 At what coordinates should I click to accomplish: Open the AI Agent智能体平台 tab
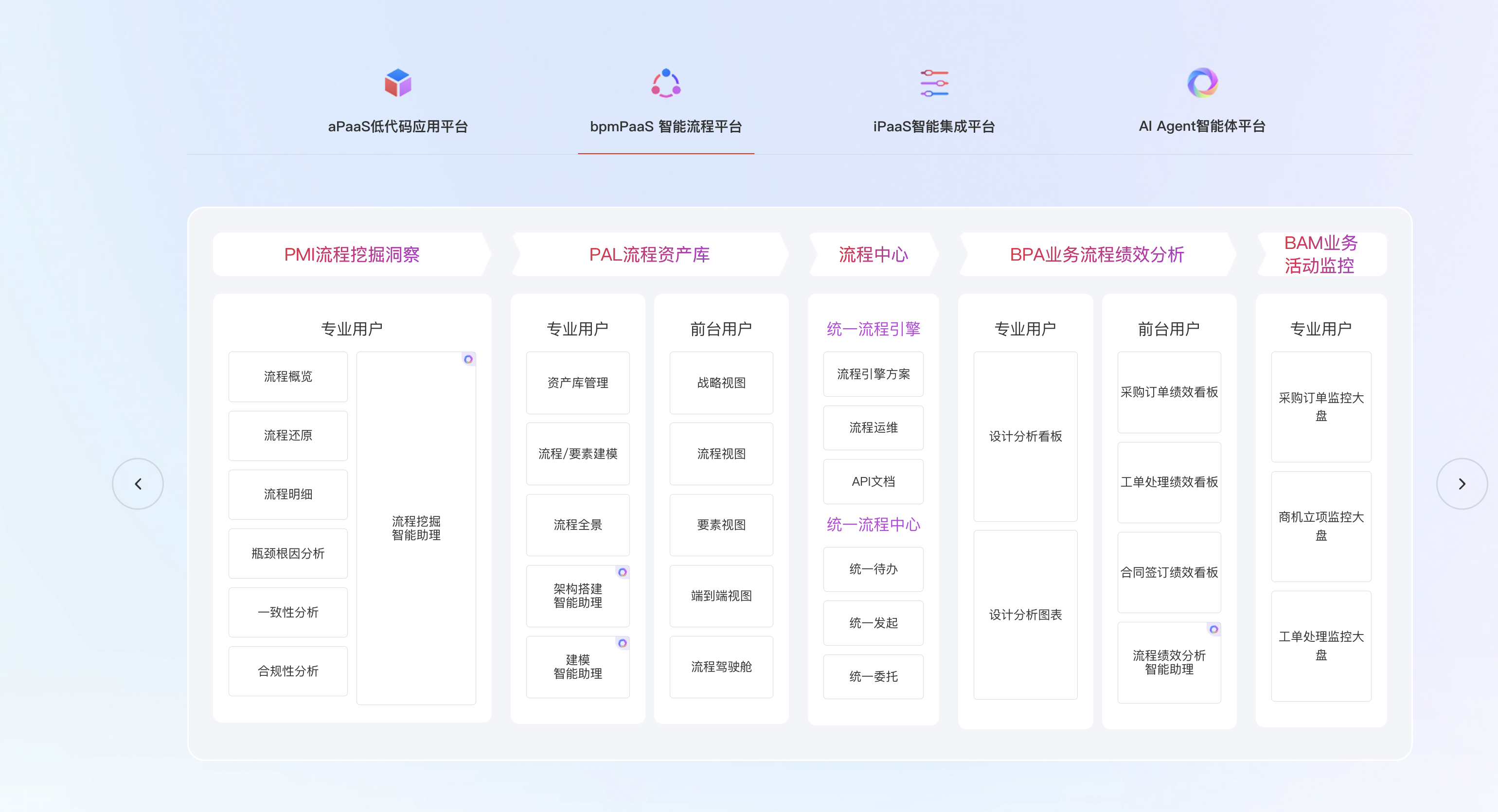(x=1202, y=126)
